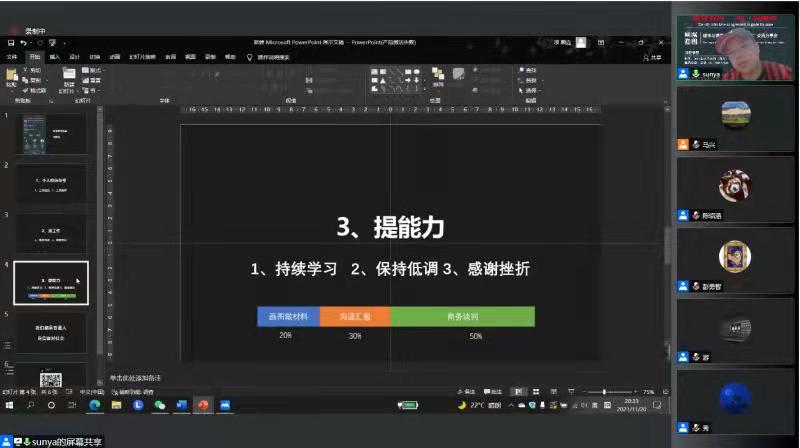This screenshot has width=800, height=448.
Task: Expand the Select dropdown in editing group
Action: point(529,90)
